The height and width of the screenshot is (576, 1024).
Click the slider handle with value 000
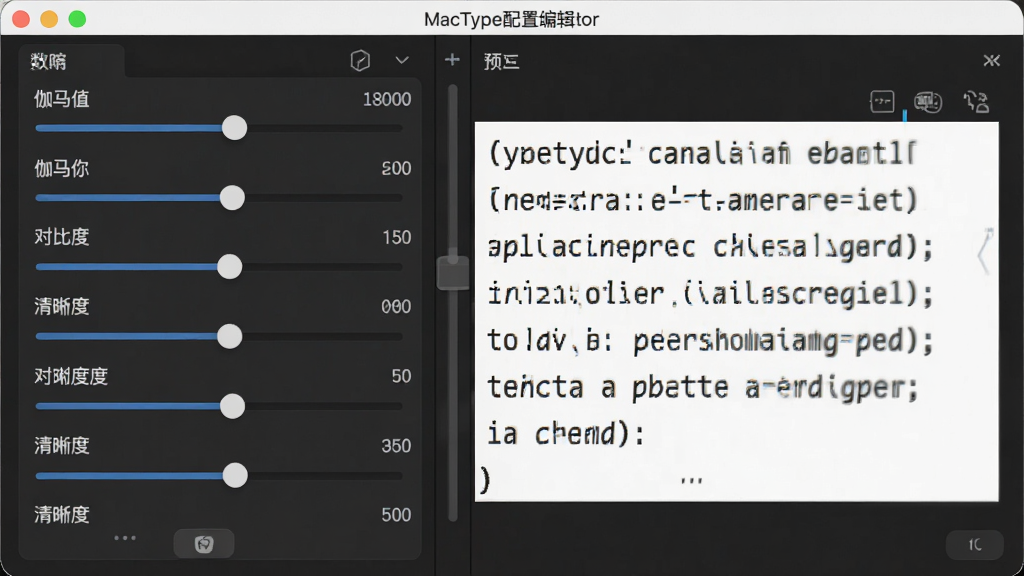click(x=229, y=337)
